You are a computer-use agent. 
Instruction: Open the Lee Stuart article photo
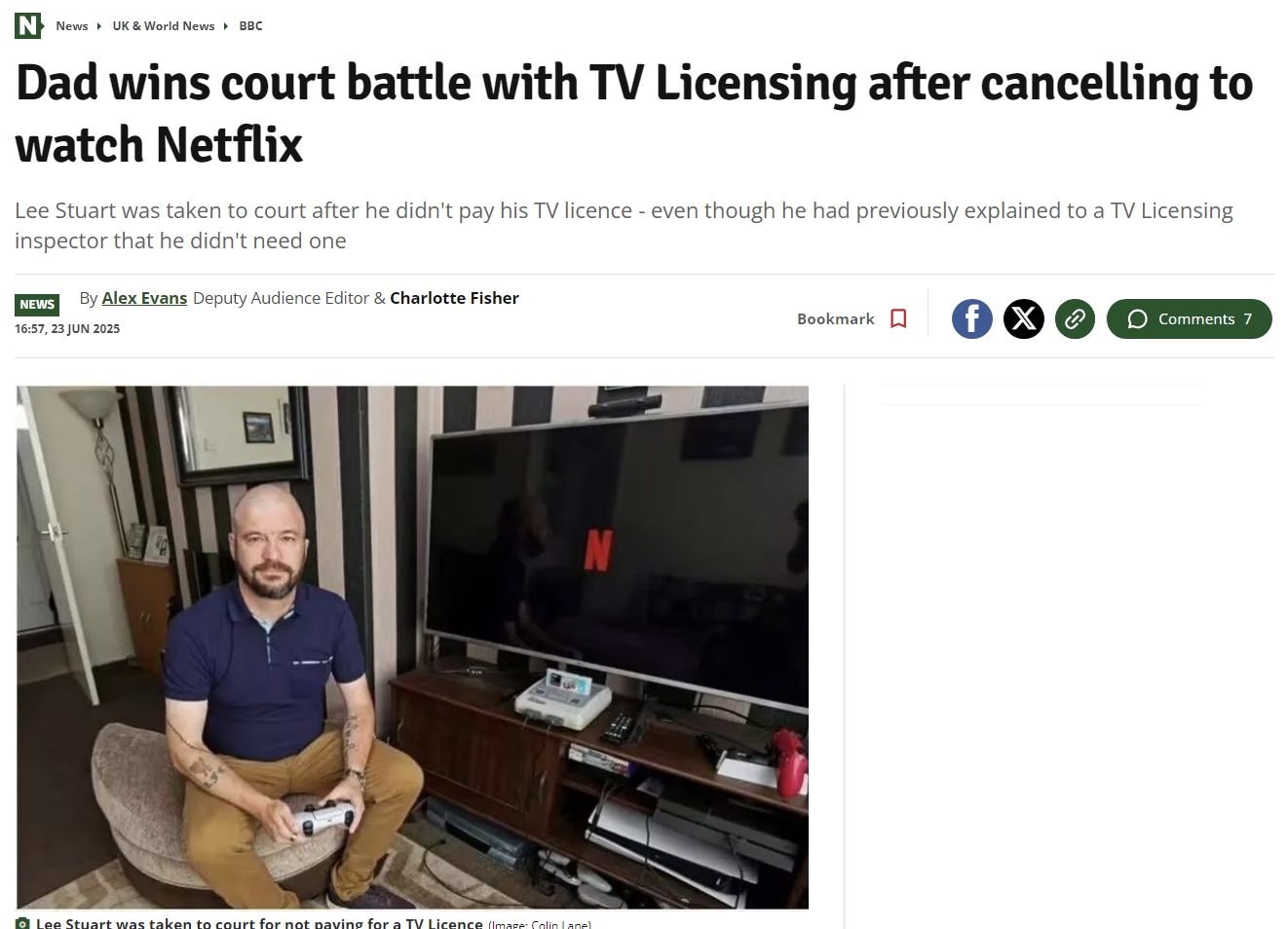(412, 647)
